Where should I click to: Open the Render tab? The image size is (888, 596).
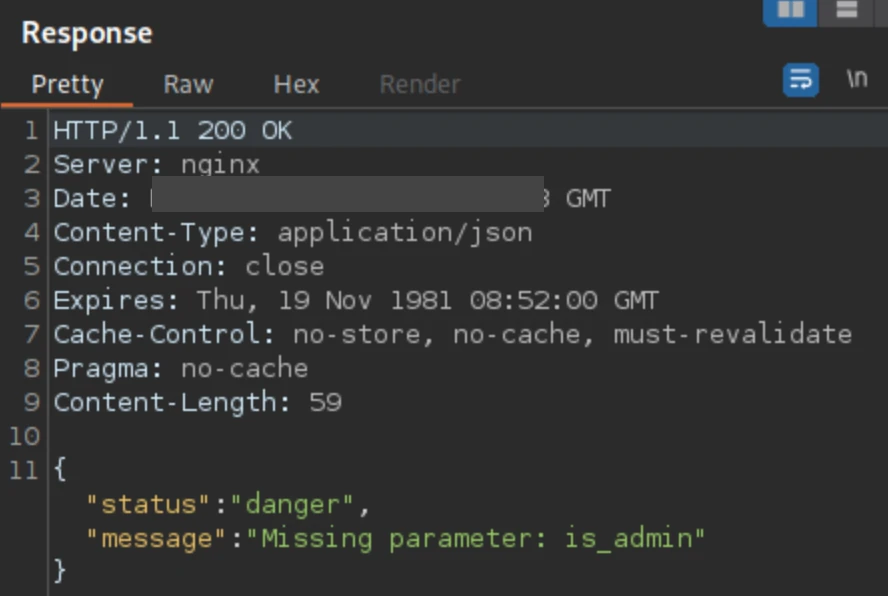click(420, 85)
